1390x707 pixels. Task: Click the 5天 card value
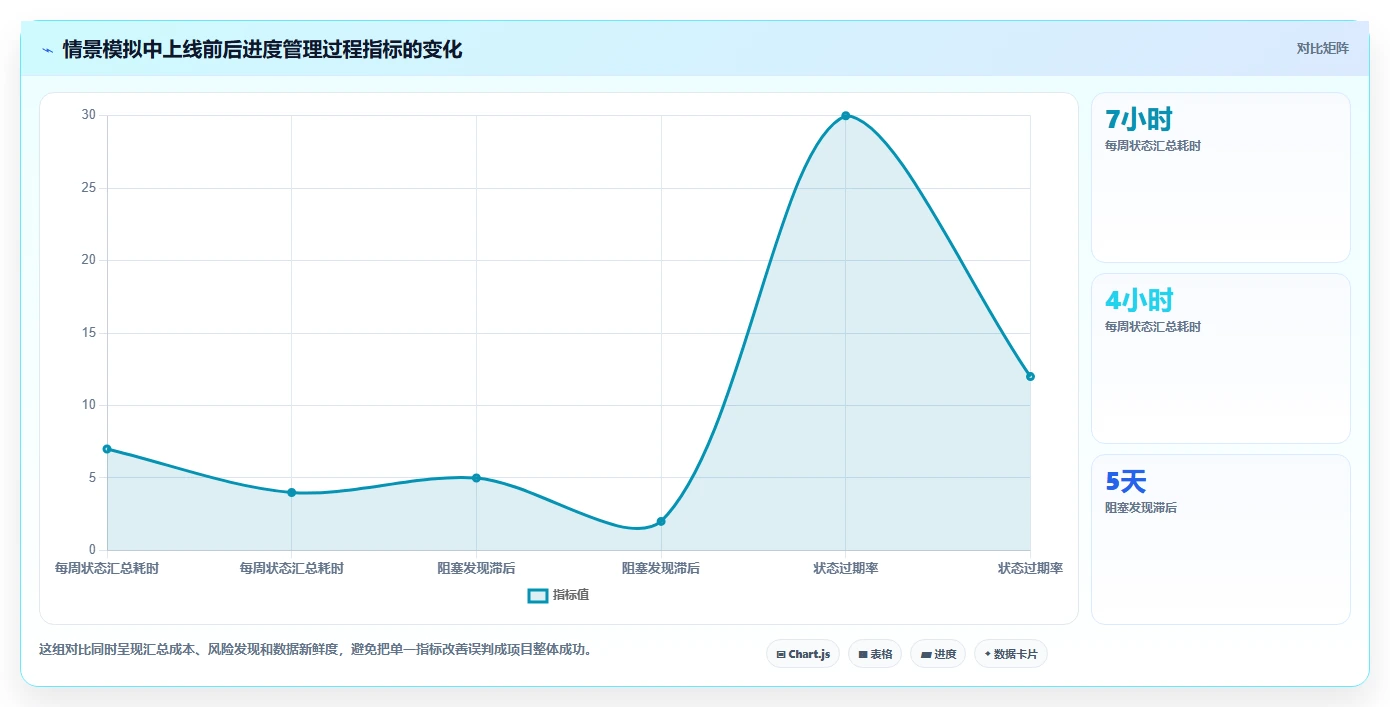pyautogui.click(x=1125, y=481)
